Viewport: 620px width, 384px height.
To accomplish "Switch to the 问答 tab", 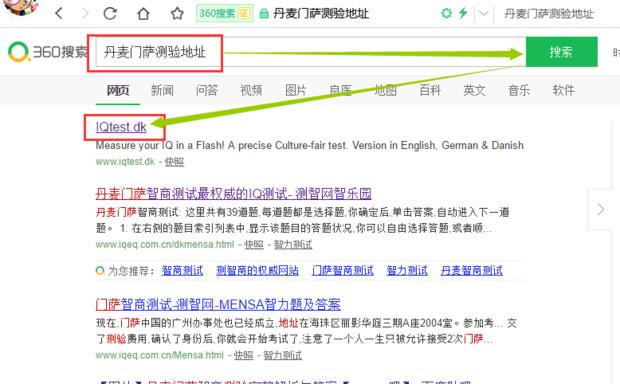I will (207, 90).
